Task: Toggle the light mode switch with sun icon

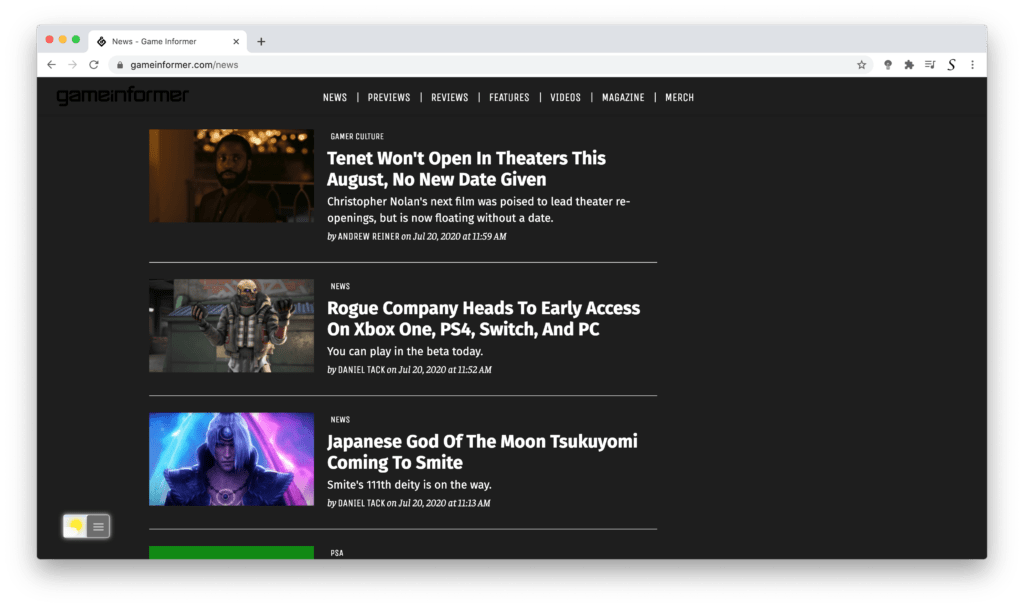Action: (75, 526)
